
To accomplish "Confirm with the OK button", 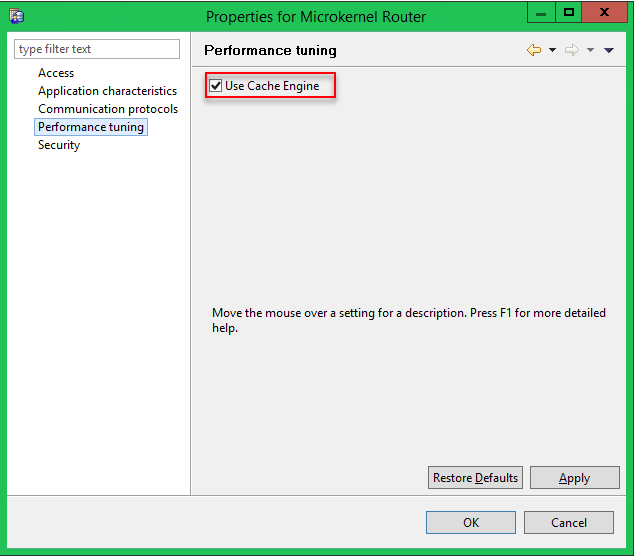I will [x=471, y=522].
